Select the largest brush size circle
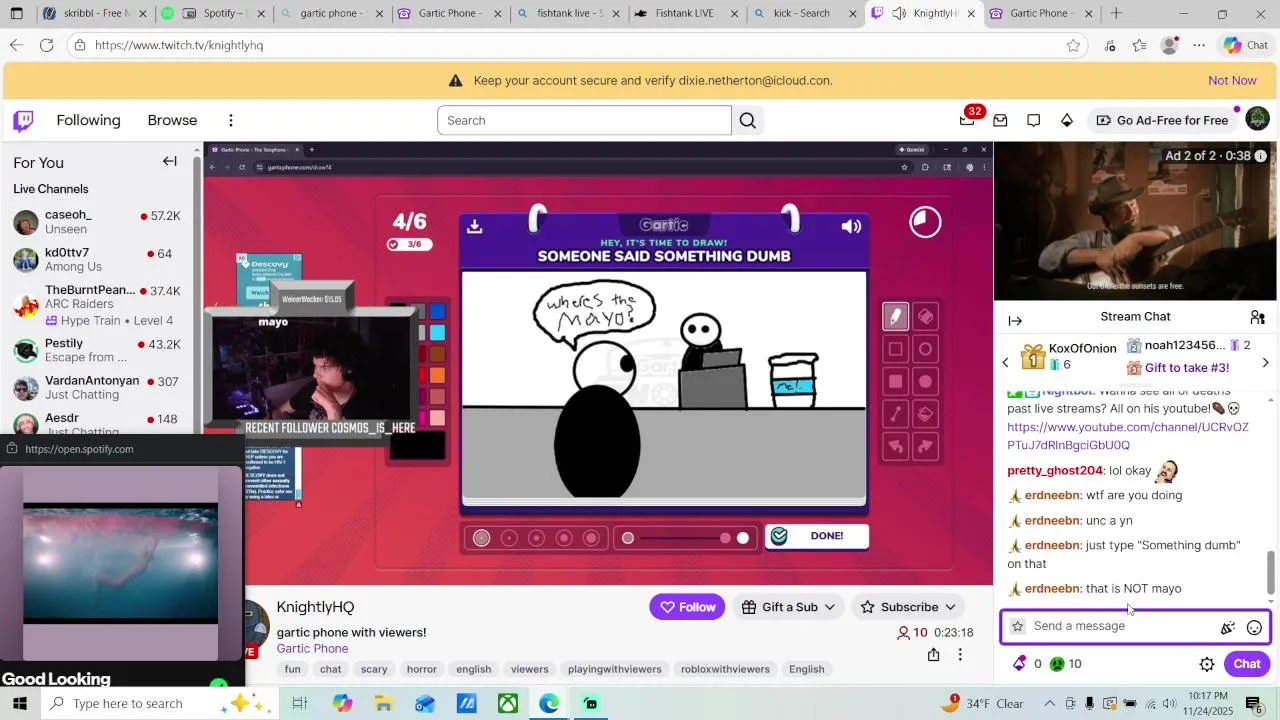 (591, 538)
